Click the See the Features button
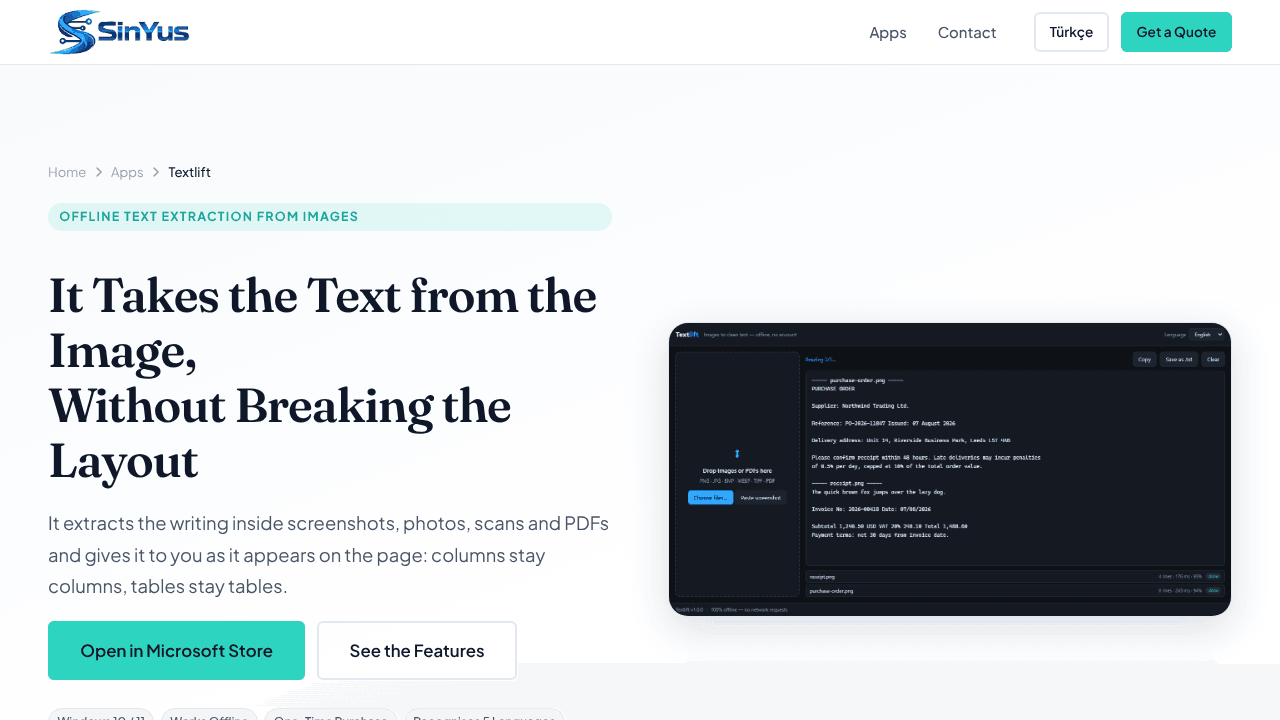The image size is (1280, 720). tap(417, 651)
